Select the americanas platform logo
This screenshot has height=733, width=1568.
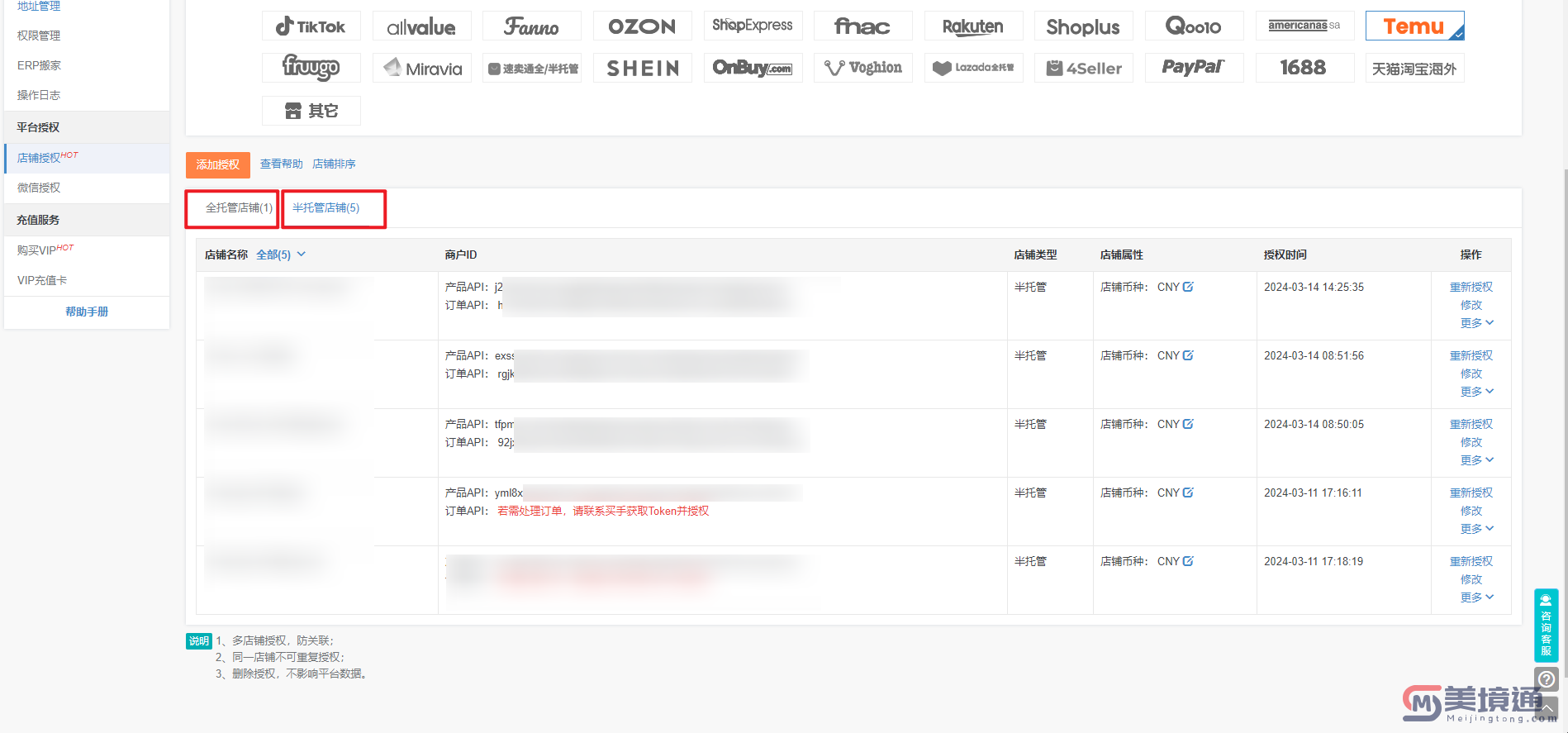[1304, 26]
